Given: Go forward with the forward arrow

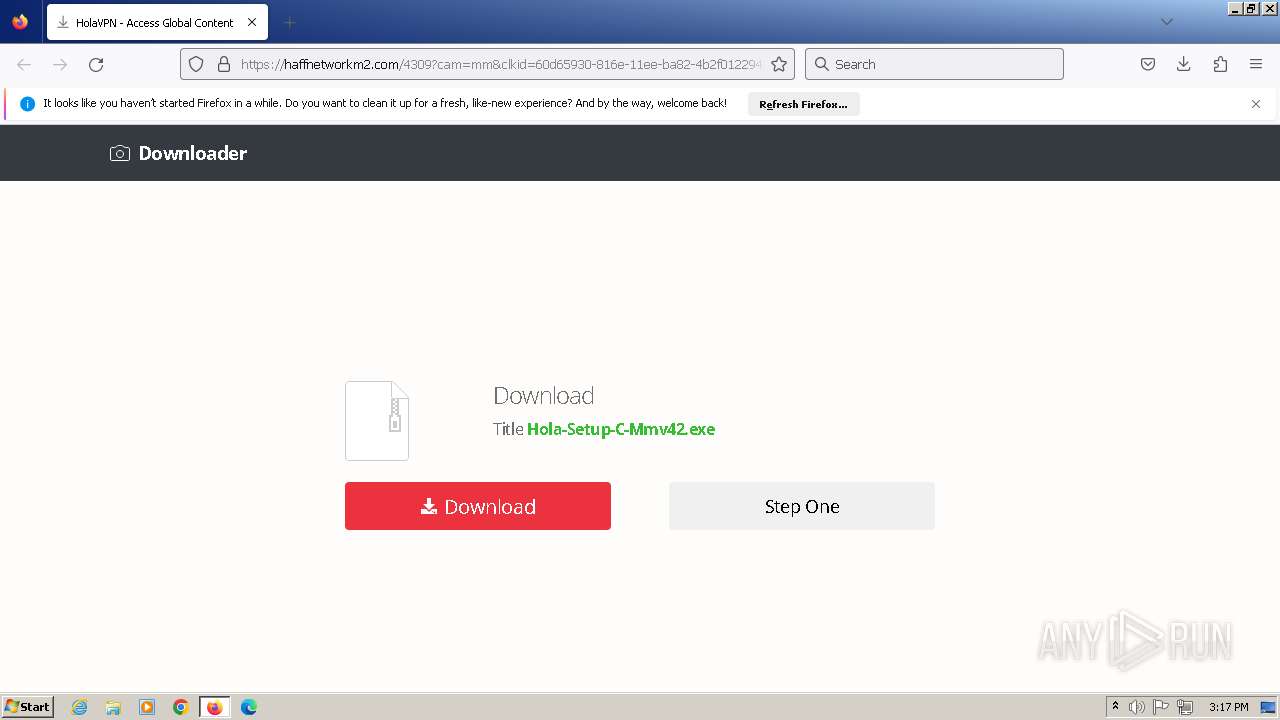Looking at the screenshot, I should pyautogui.click(x=60, y=64).
